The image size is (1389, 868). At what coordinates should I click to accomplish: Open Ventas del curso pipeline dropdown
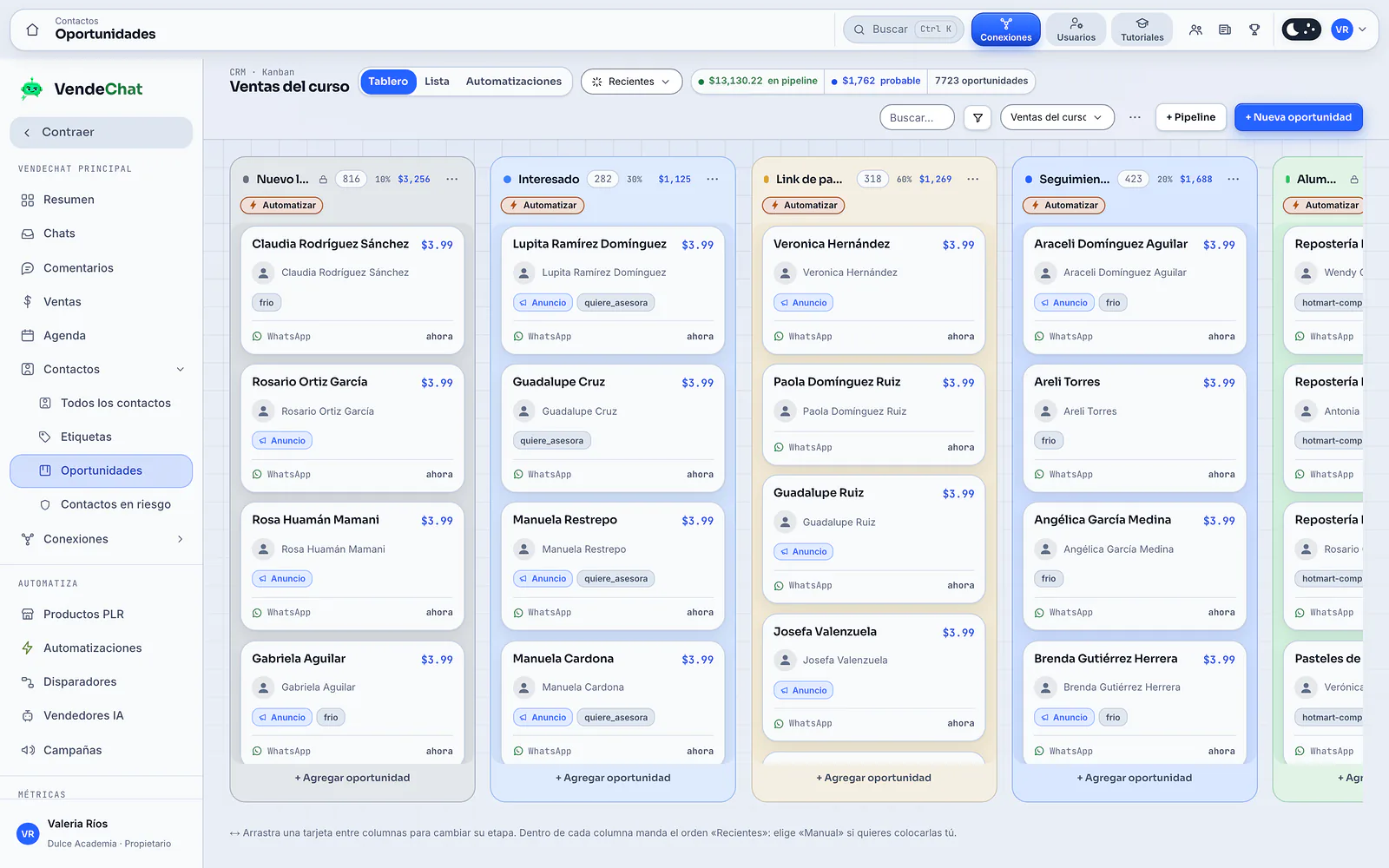click(1057, 117)
